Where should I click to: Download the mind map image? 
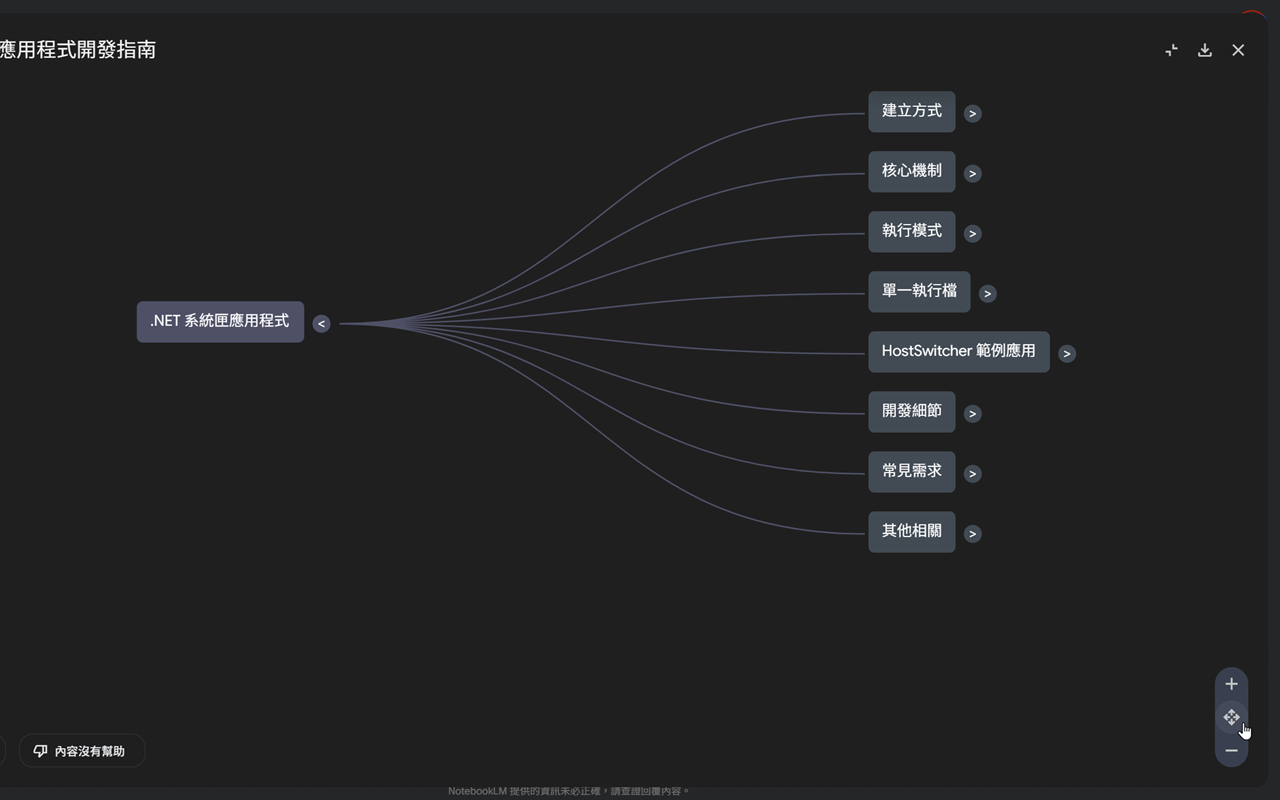pyautogui.click(x=1205, y=50)
